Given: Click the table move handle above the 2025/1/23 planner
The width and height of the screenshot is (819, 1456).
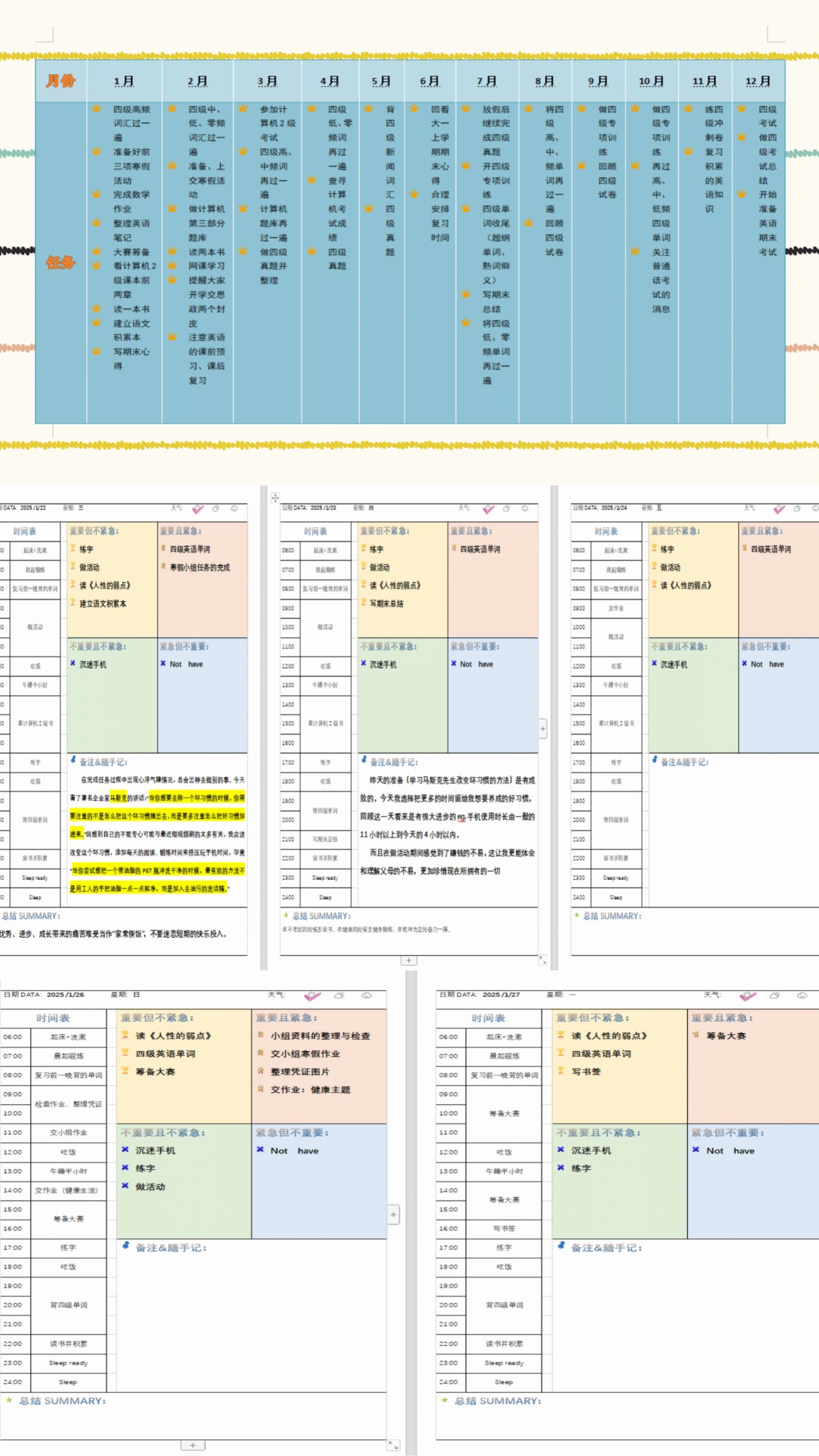Looking at the screenshot, I should point(275,497).
